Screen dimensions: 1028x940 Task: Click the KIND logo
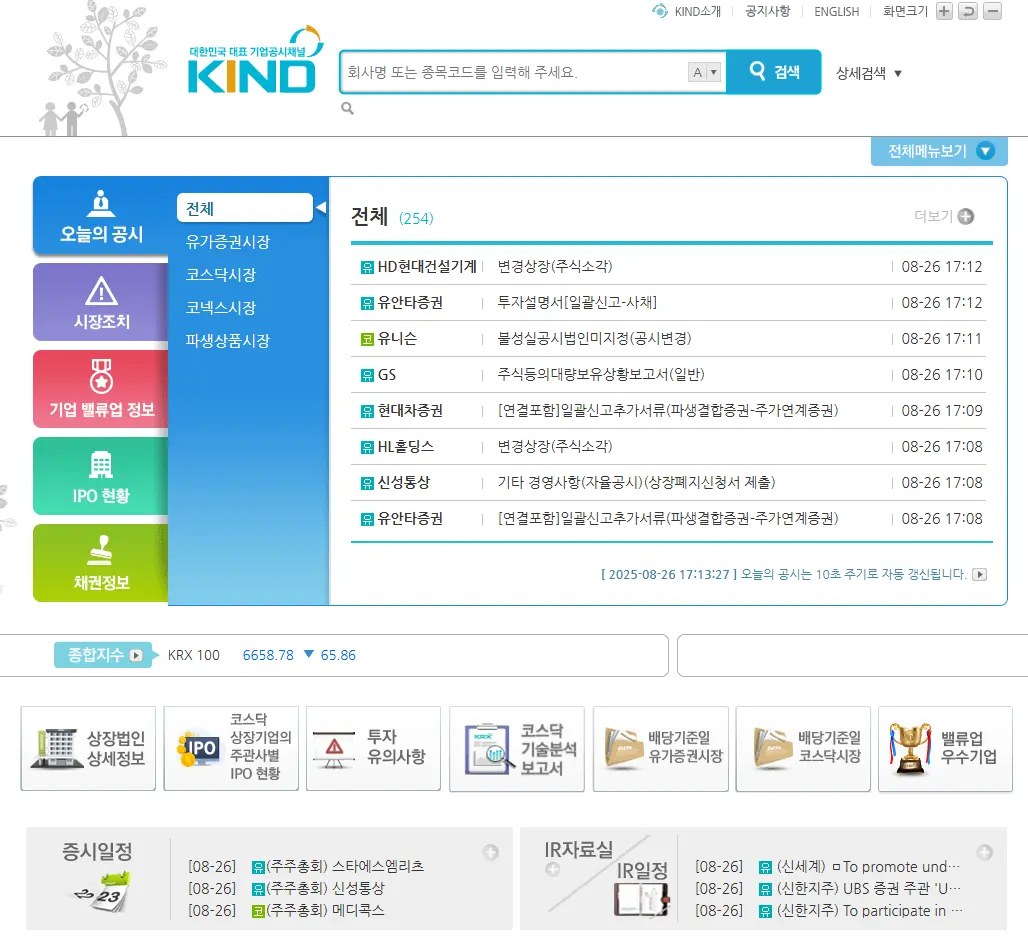click(255, 61)
